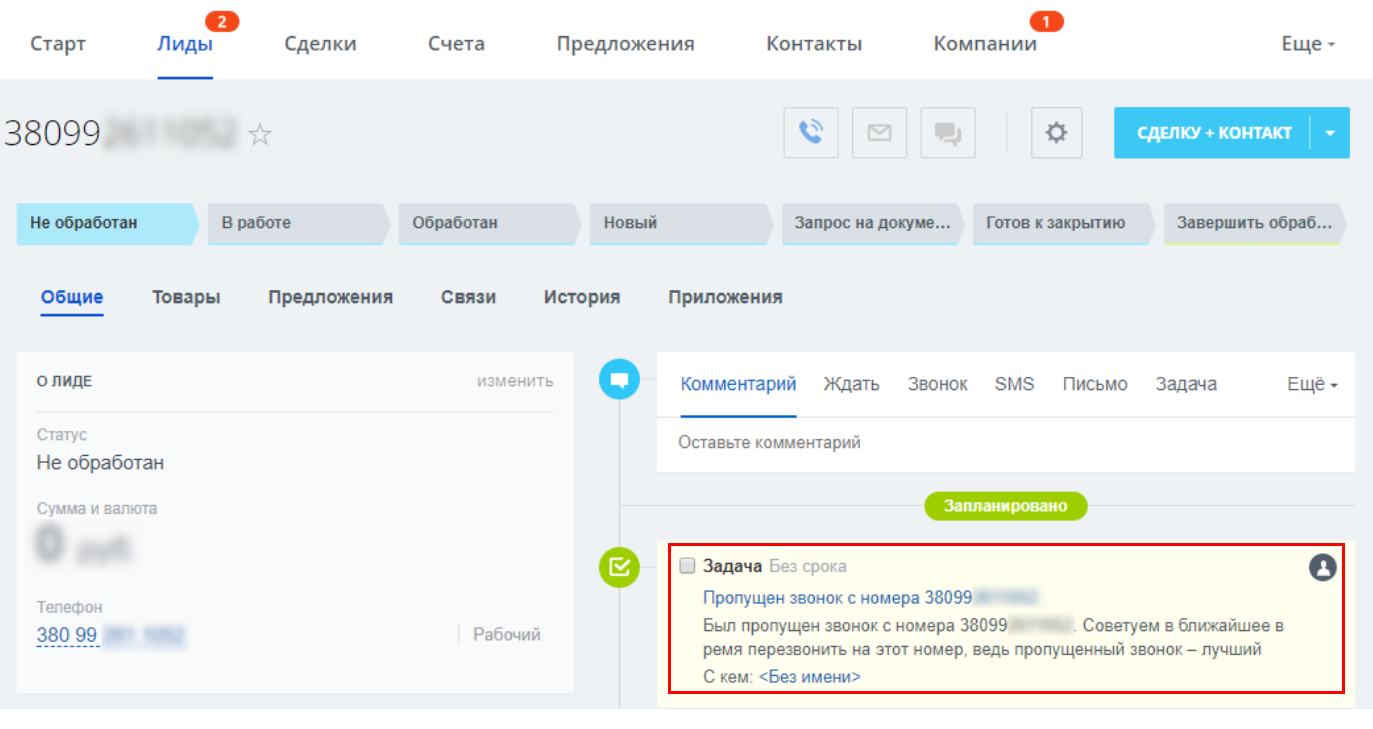Screen dimensions: 1373x729
Task: Expand the timeline Ещё dropdown
Action: point(1312,385)
